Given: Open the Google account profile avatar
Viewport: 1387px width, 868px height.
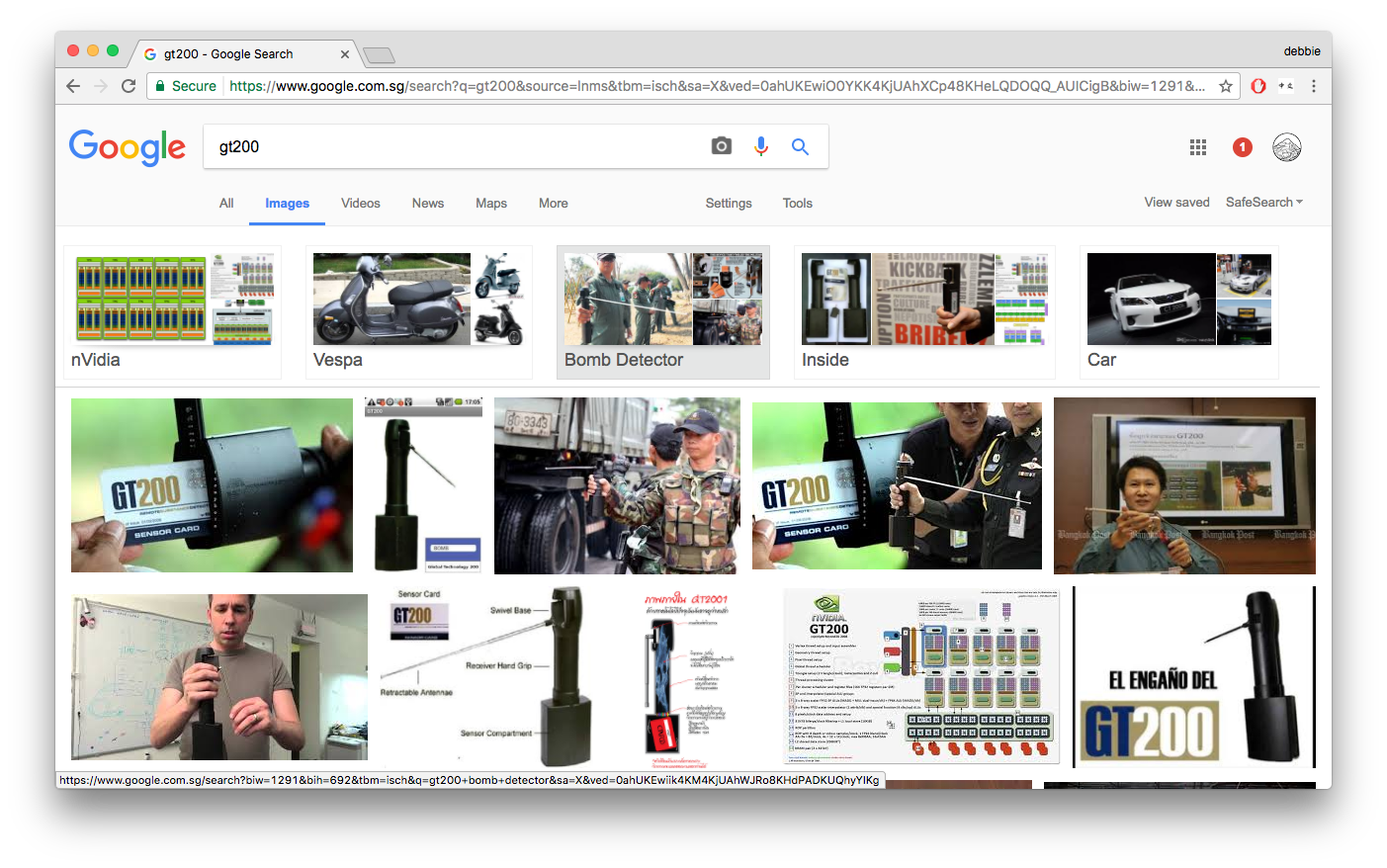Looking at the screenshot, I should [x=1286, y=147].
